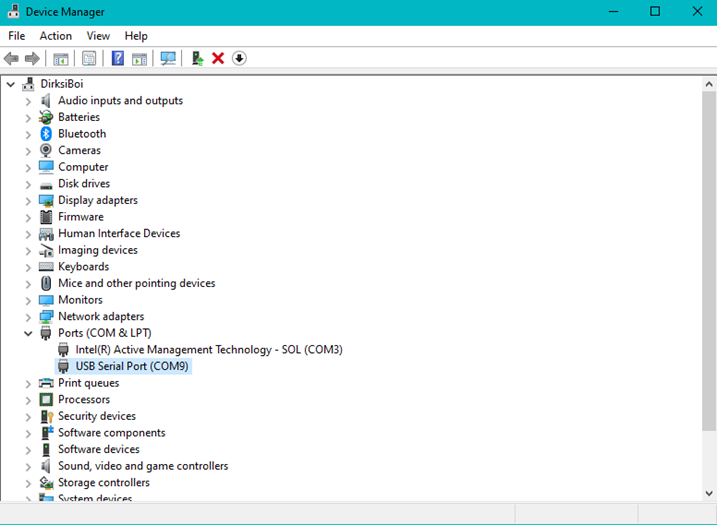Open the File menu
Screen dimensions: 717x525
16,36
